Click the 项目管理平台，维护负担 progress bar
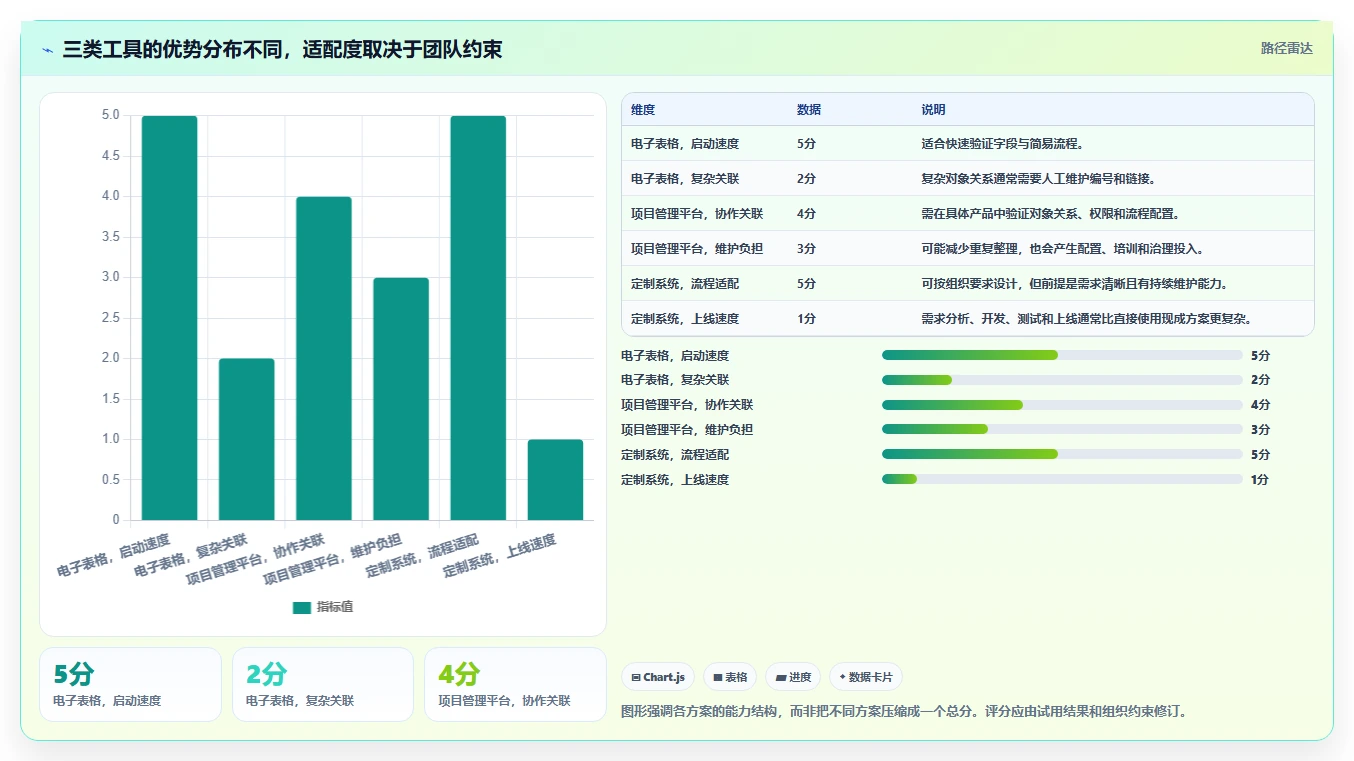The height and width of the screenshot is (761, 1354). point(1062,430)
